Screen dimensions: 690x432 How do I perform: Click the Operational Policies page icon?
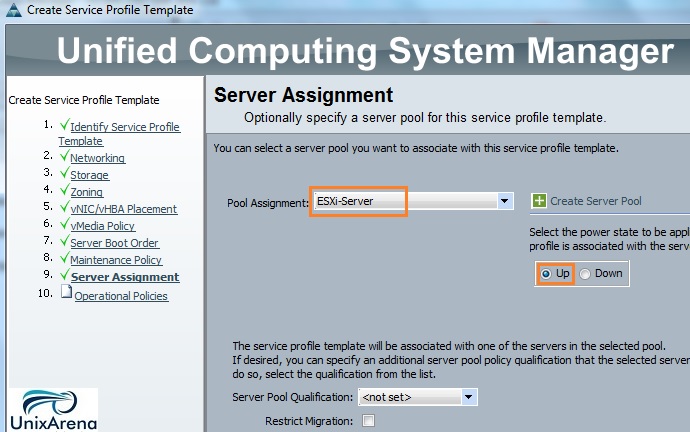66,291
